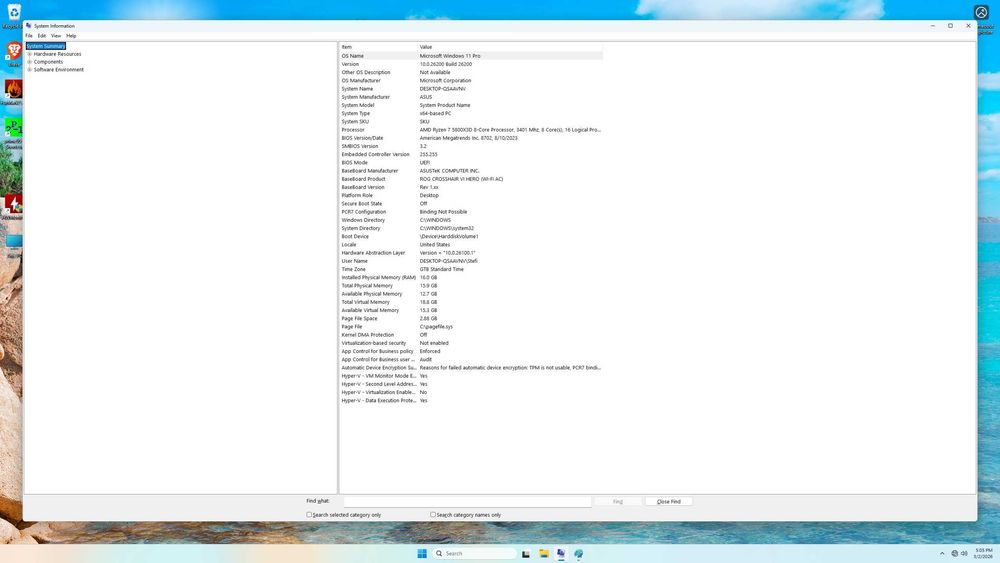Open the red lightning-bolt desktop shortcut
Viewport: 1000px width, 563px height.
tap(13, 205)
